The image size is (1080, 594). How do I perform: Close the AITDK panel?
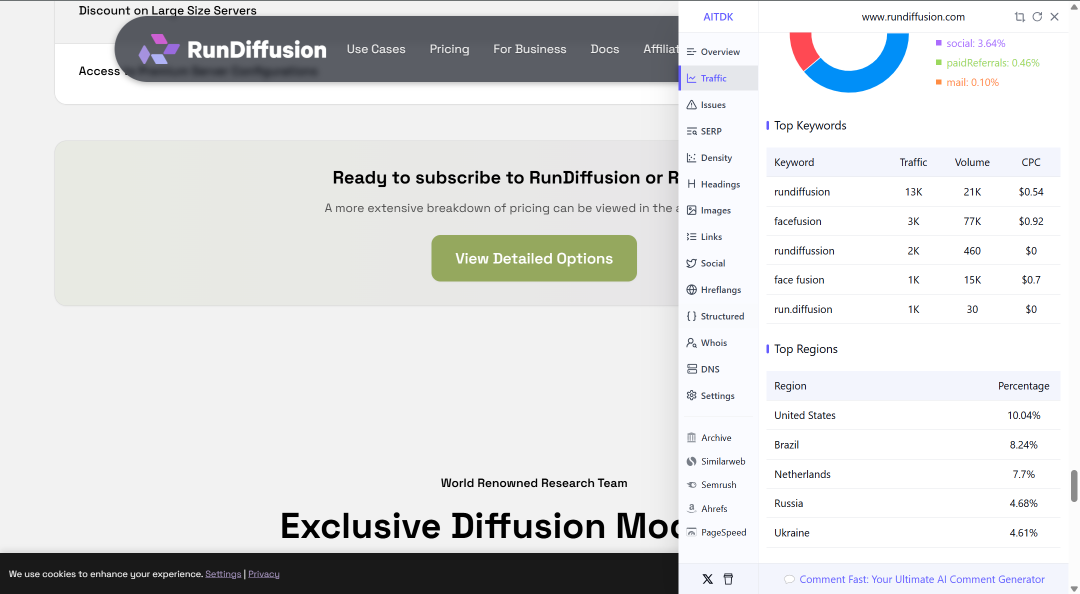click(x=1055, y=17)
